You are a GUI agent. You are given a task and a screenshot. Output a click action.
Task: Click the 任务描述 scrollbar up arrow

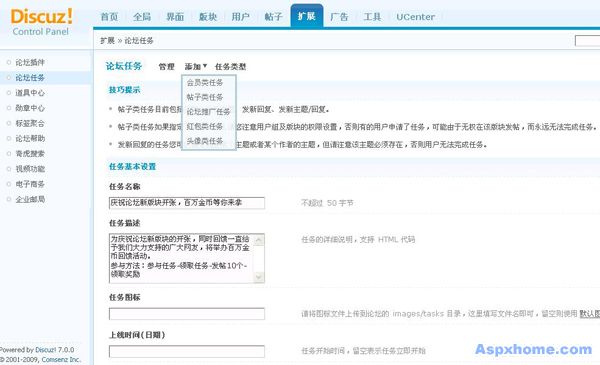click(x=259, y=240)
